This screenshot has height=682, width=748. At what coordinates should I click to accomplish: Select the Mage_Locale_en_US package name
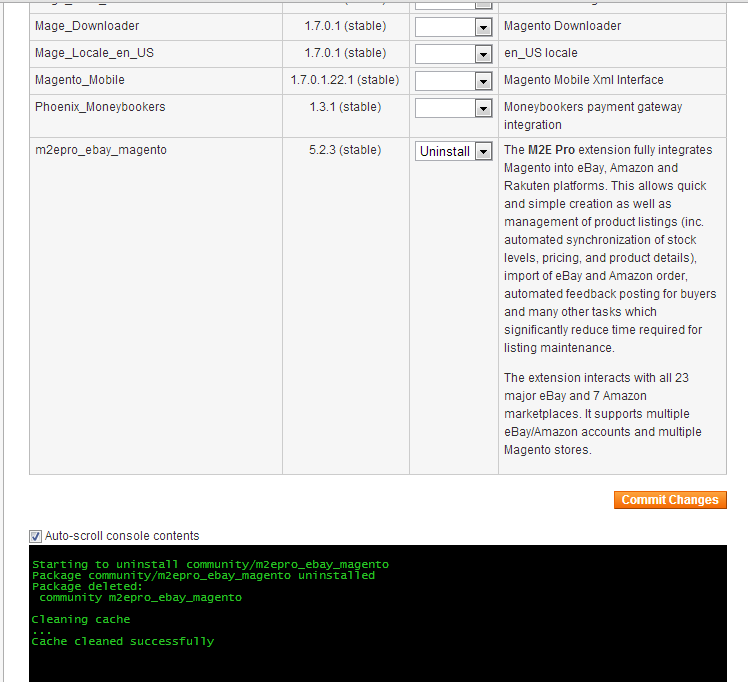[x=94, y=53]
